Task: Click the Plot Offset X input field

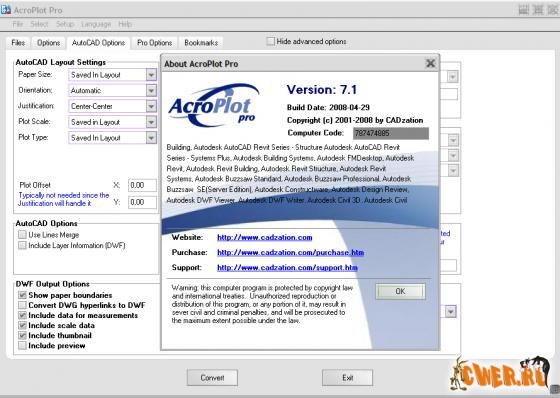Action: tap(142, 185)
